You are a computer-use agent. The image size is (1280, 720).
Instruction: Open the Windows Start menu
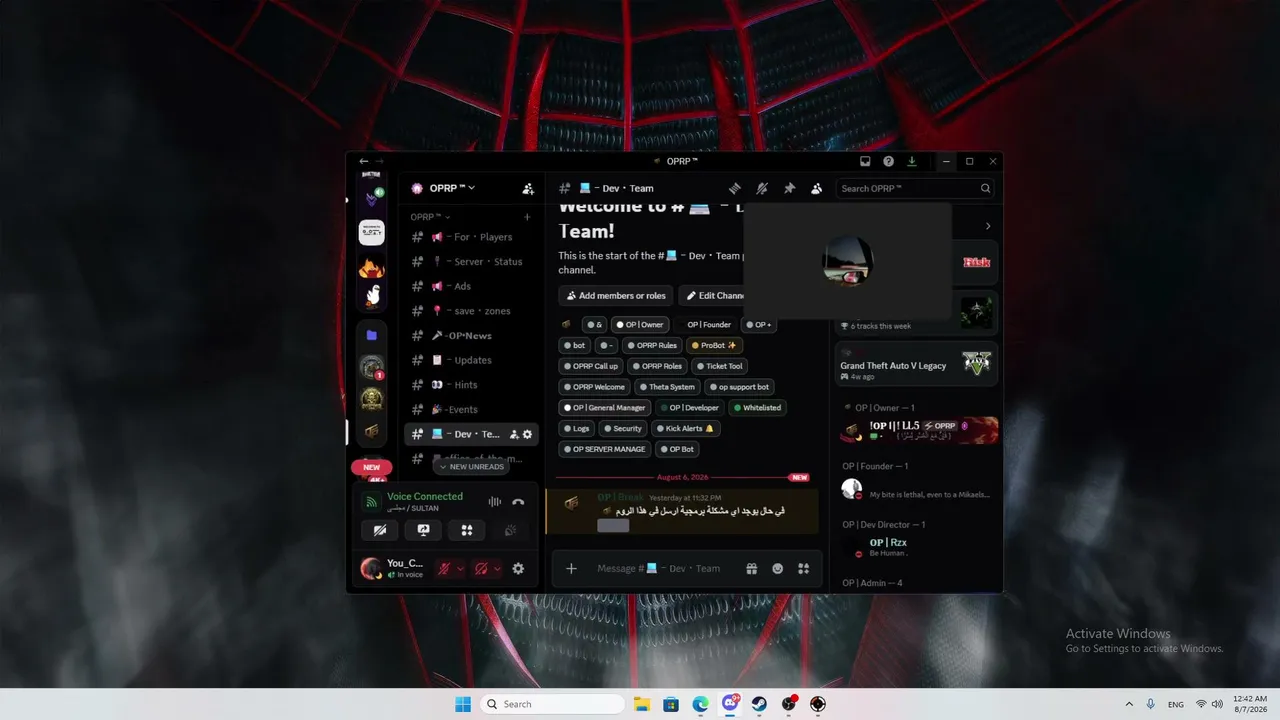[463, 704]
